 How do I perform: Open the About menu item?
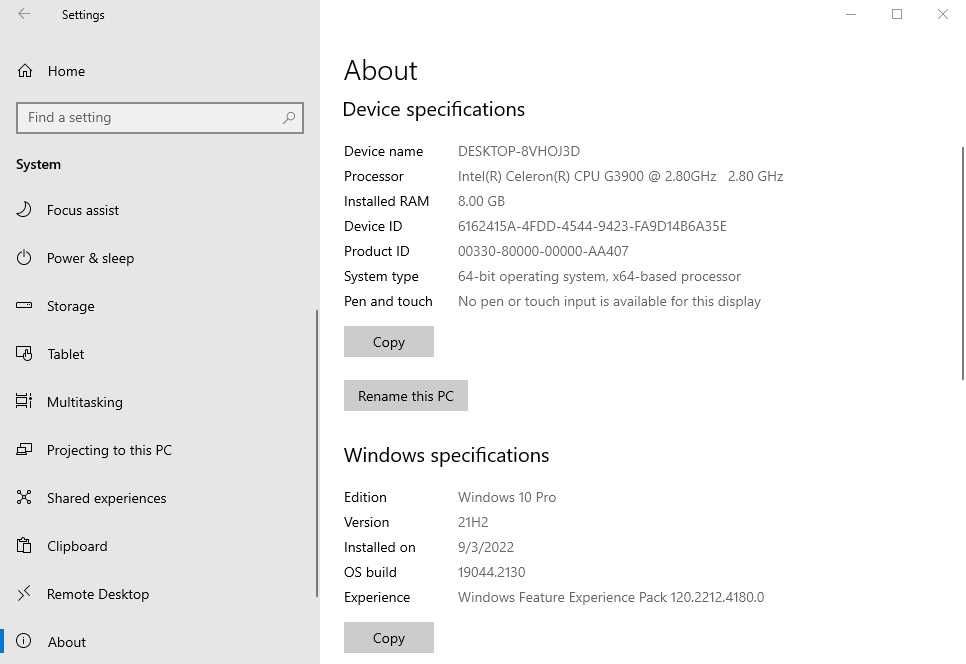point(66,642)
